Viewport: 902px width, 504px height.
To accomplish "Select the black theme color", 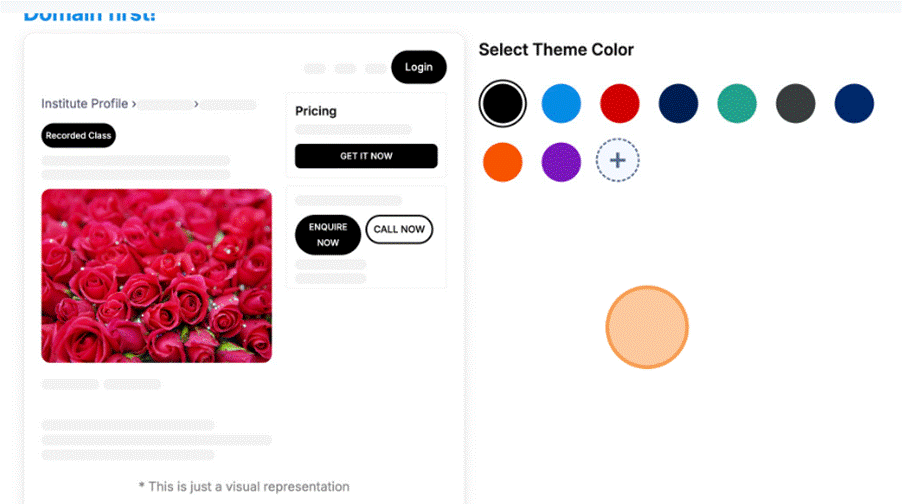I will tap(502, 103).
